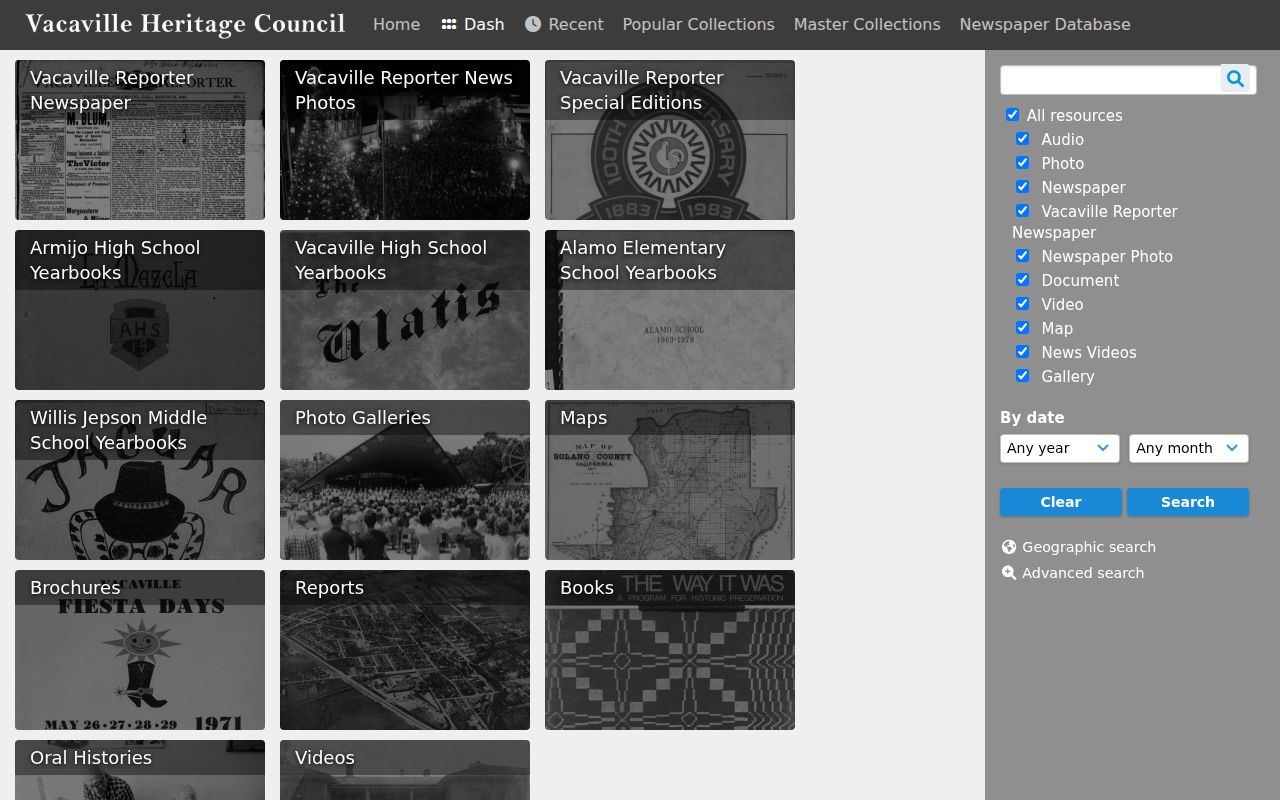This screenshot has width=1280, height=800.
Task: Open Newspaper Database in the navbar
Action: coord(1045,24)
